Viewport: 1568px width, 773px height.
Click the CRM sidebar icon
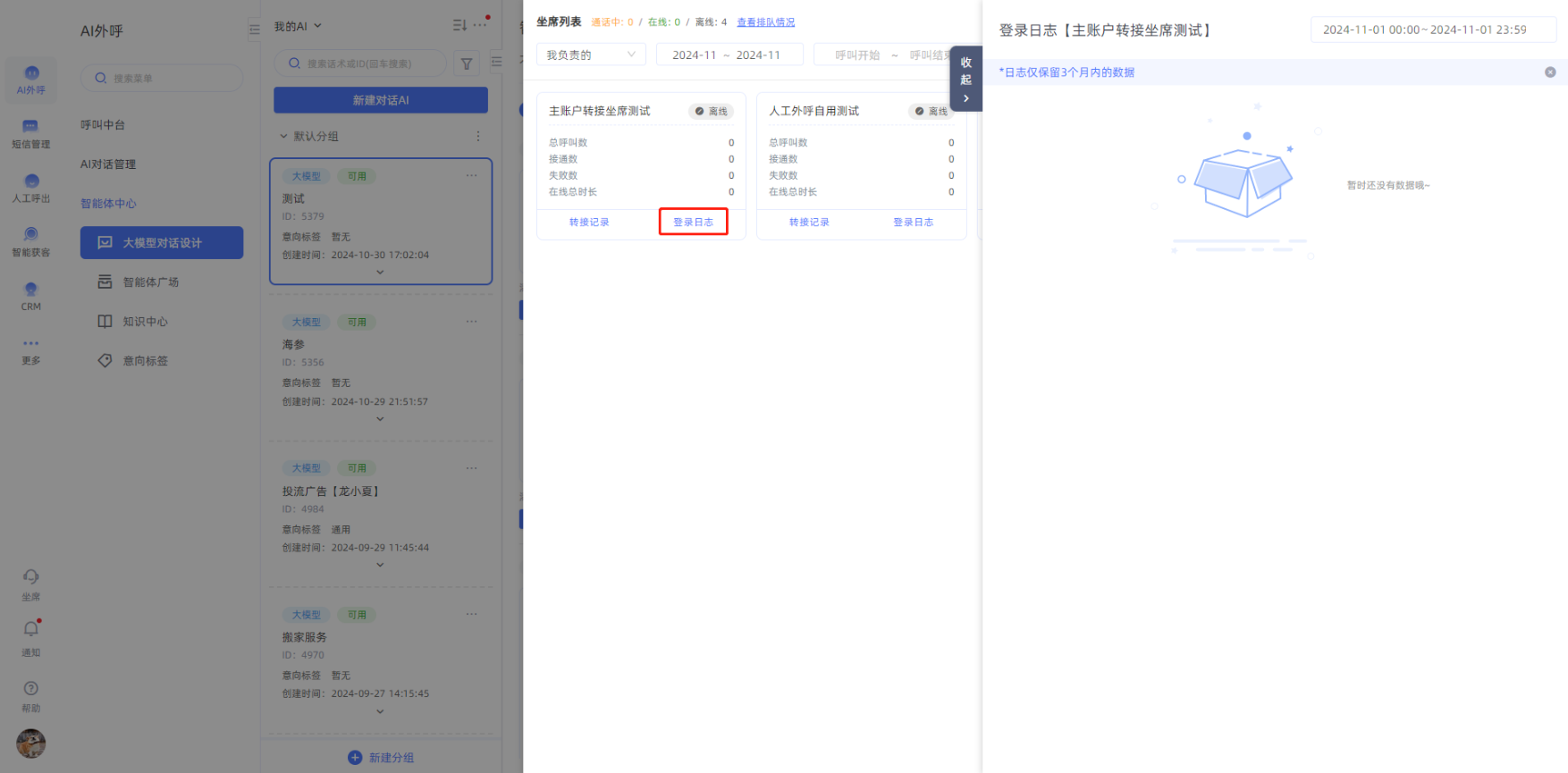point(30,295)
